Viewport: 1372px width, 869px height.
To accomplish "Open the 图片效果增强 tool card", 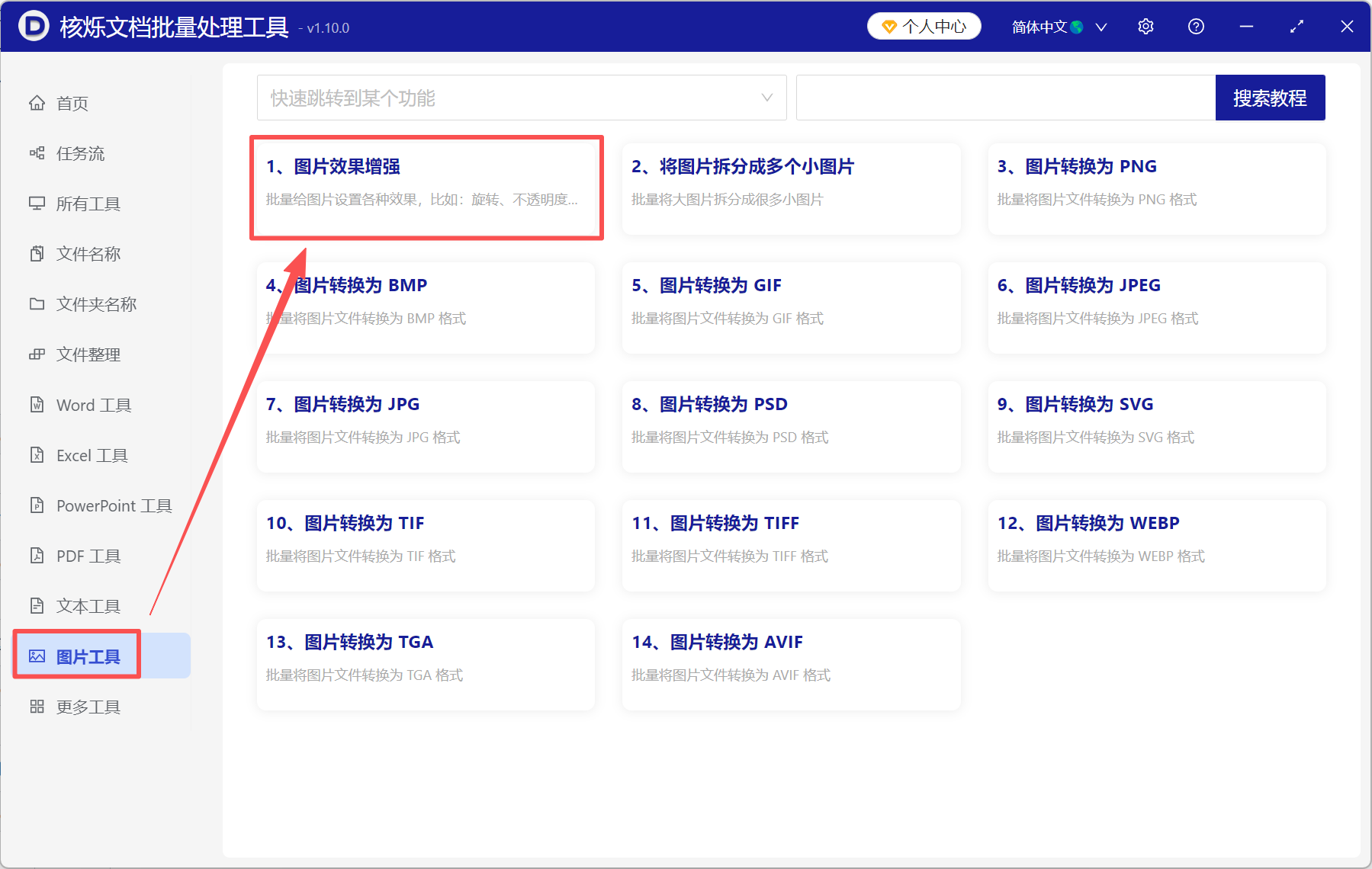I will pos(426,187).
